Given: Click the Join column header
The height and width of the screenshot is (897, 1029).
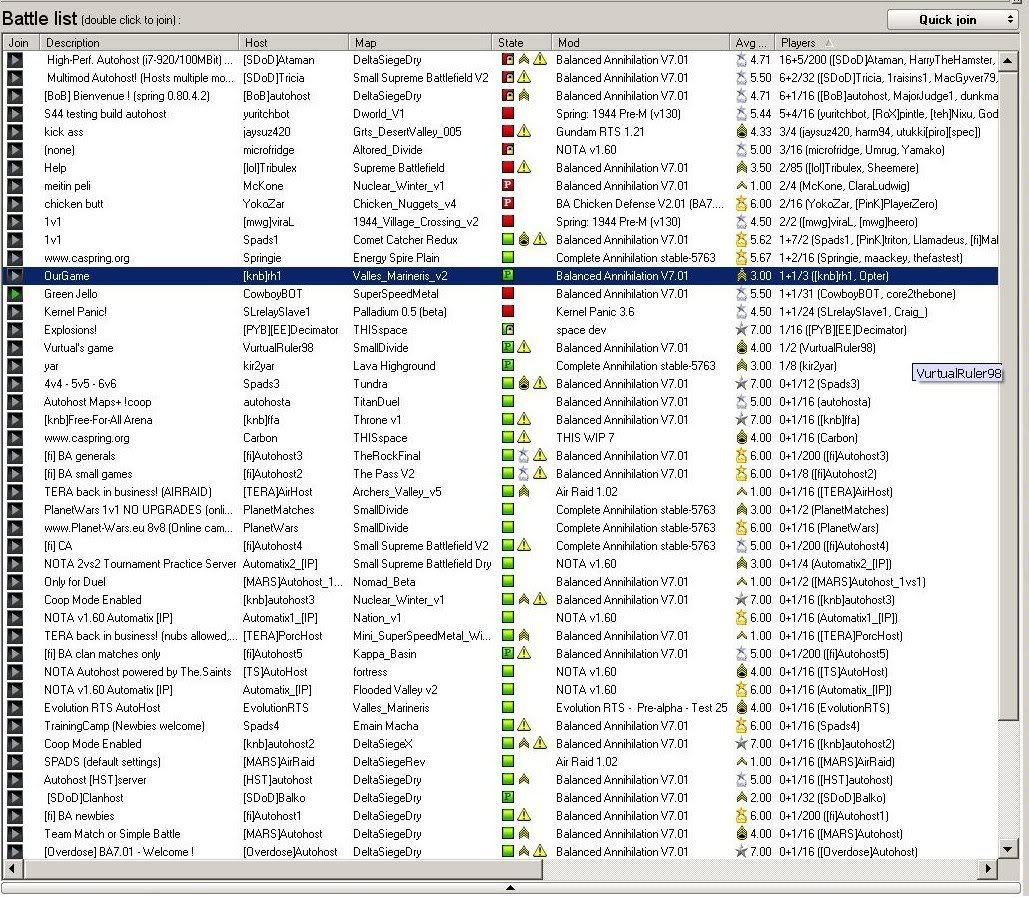Looking at the screenshot, I should (20, 43).
